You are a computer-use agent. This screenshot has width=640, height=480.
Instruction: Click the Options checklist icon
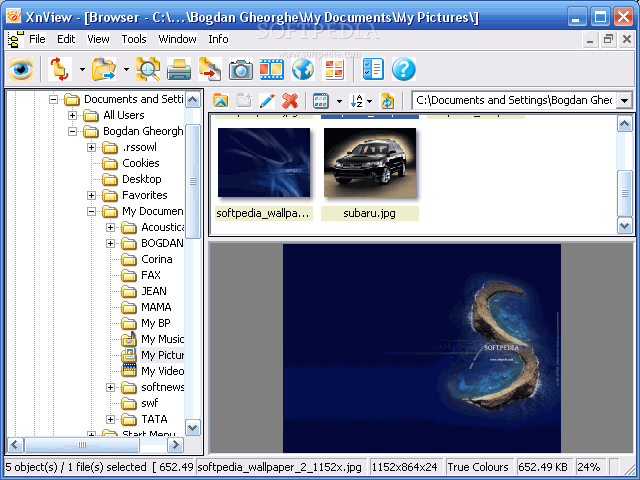click(373, 69)
